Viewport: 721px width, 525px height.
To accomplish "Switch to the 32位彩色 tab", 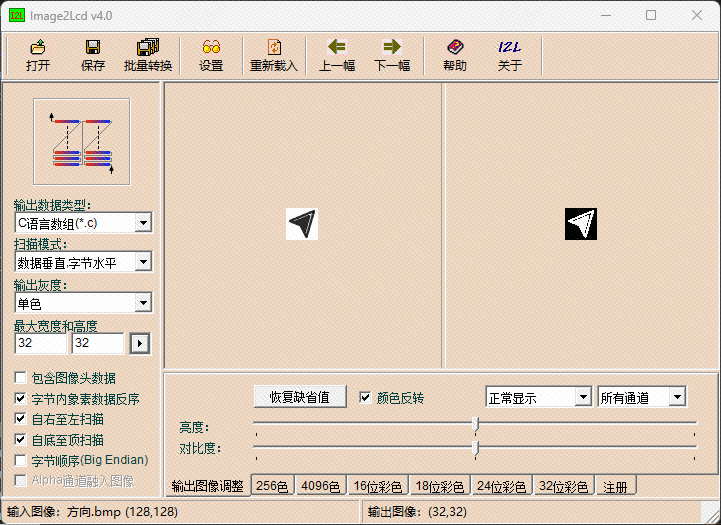I will 564,486.
